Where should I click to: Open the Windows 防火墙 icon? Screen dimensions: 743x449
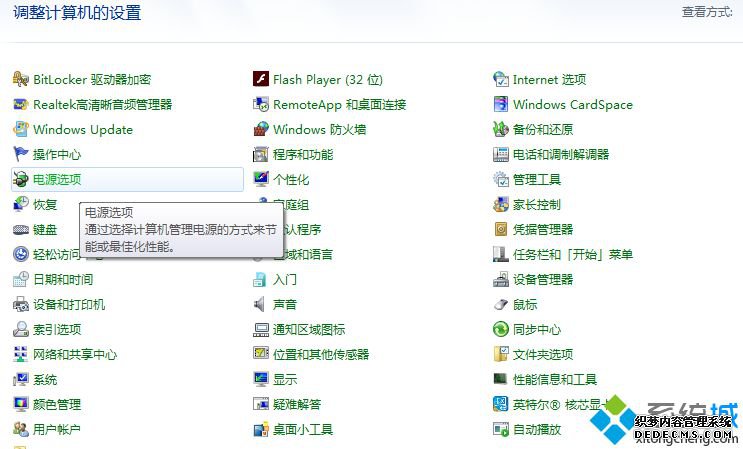click(x=261, y=129)
